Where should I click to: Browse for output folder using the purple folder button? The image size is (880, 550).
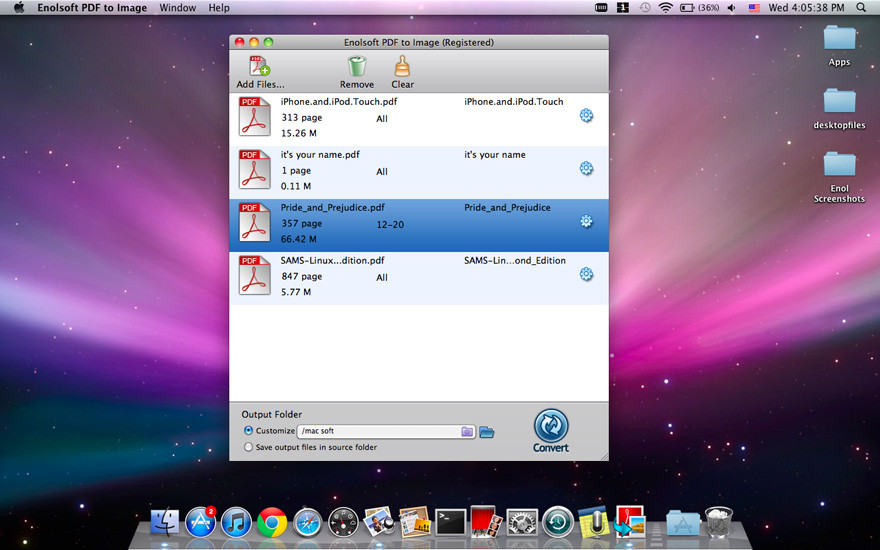point(467,431)
